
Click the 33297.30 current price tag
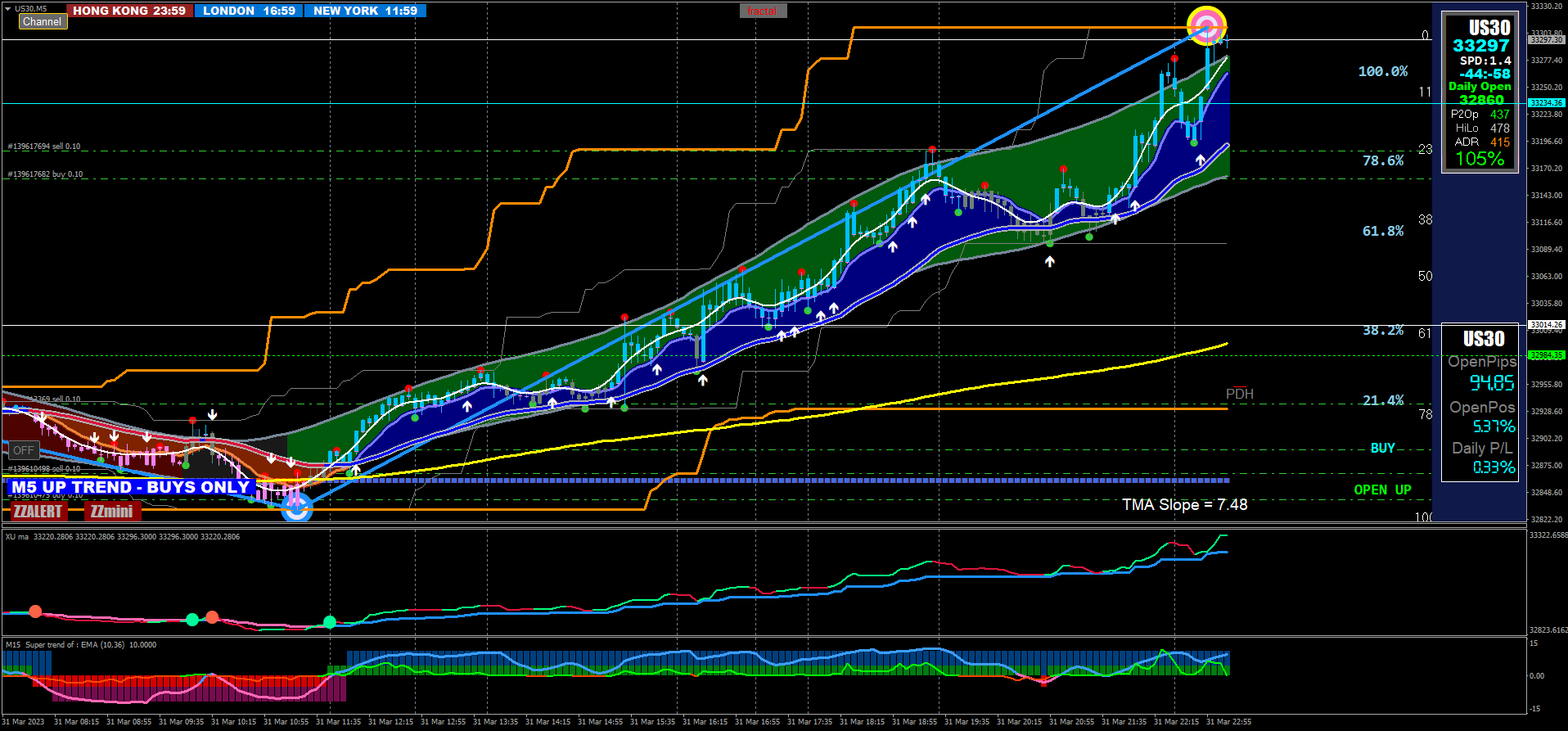point(1546,40)
